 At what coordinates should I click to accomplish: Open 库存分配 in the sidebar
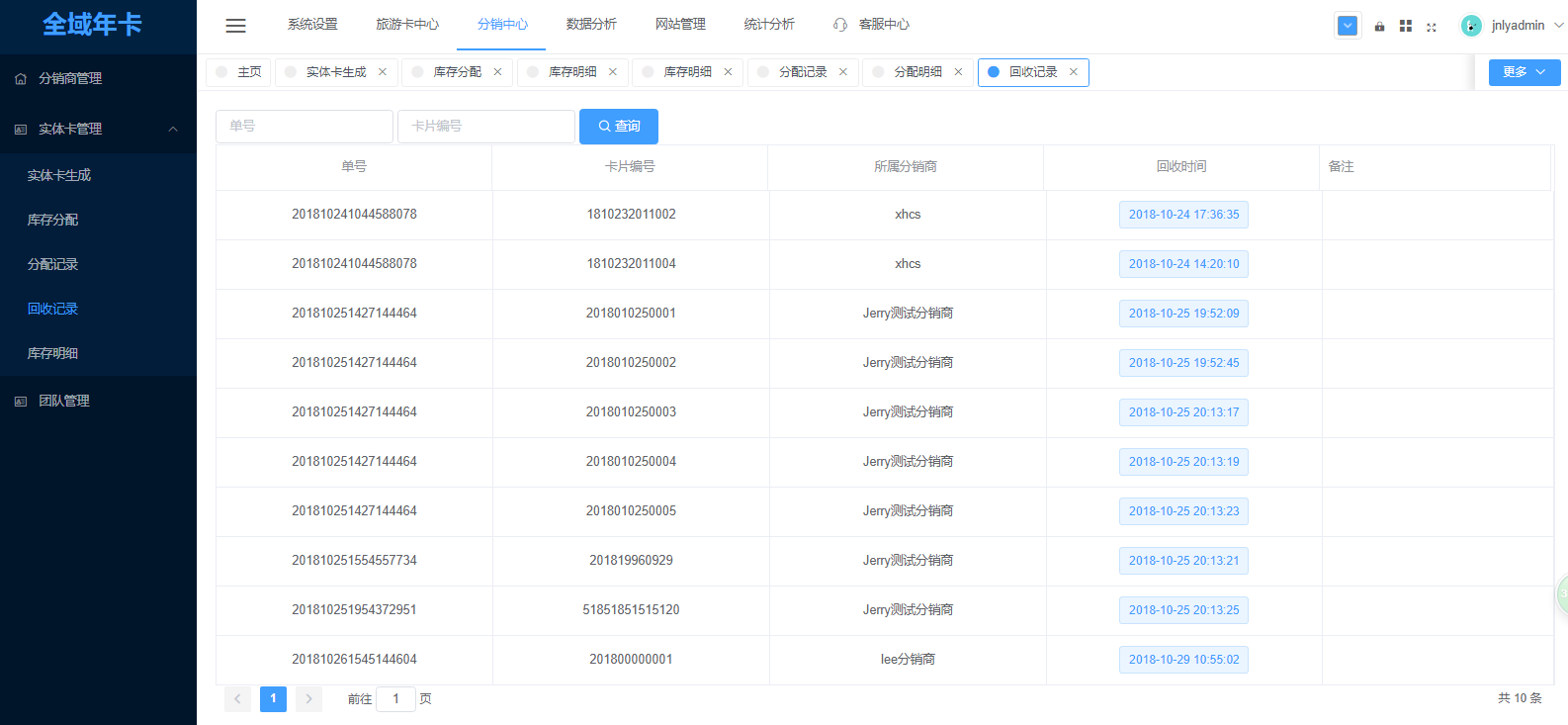coord(53,220)
